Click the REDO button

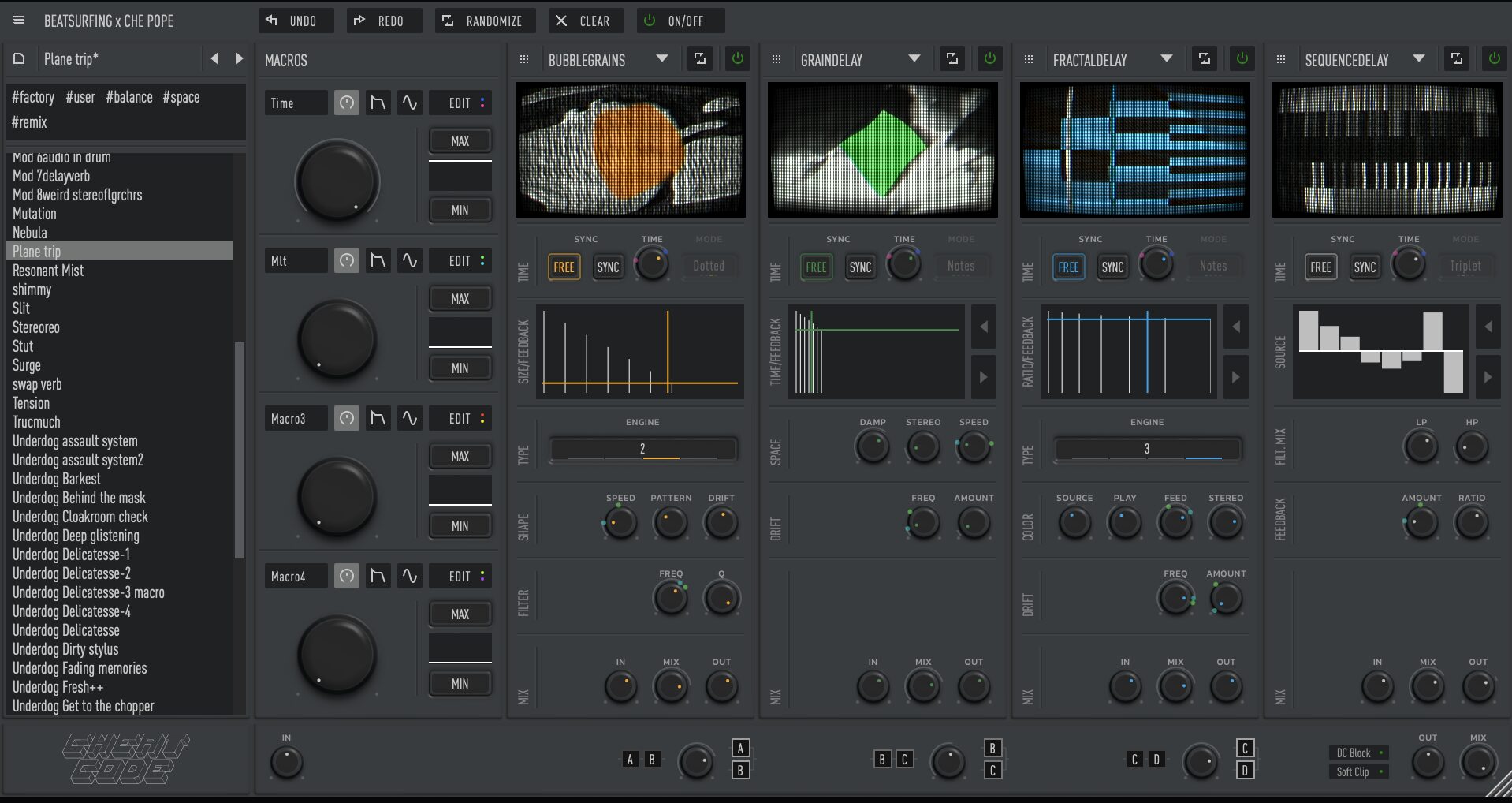(x=385, y=21)
